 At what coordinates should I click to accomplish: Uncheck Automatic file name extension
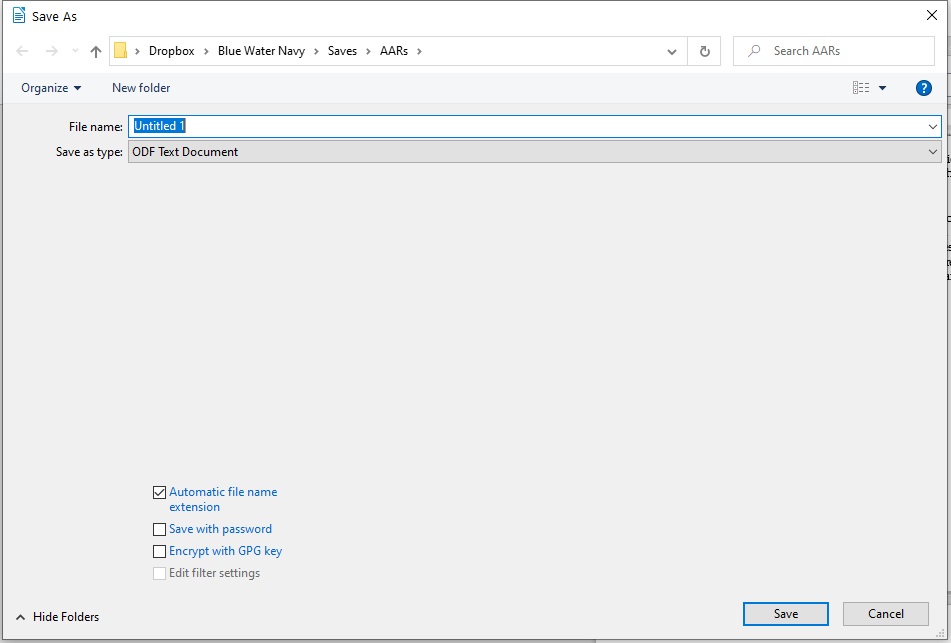point(160,493)
